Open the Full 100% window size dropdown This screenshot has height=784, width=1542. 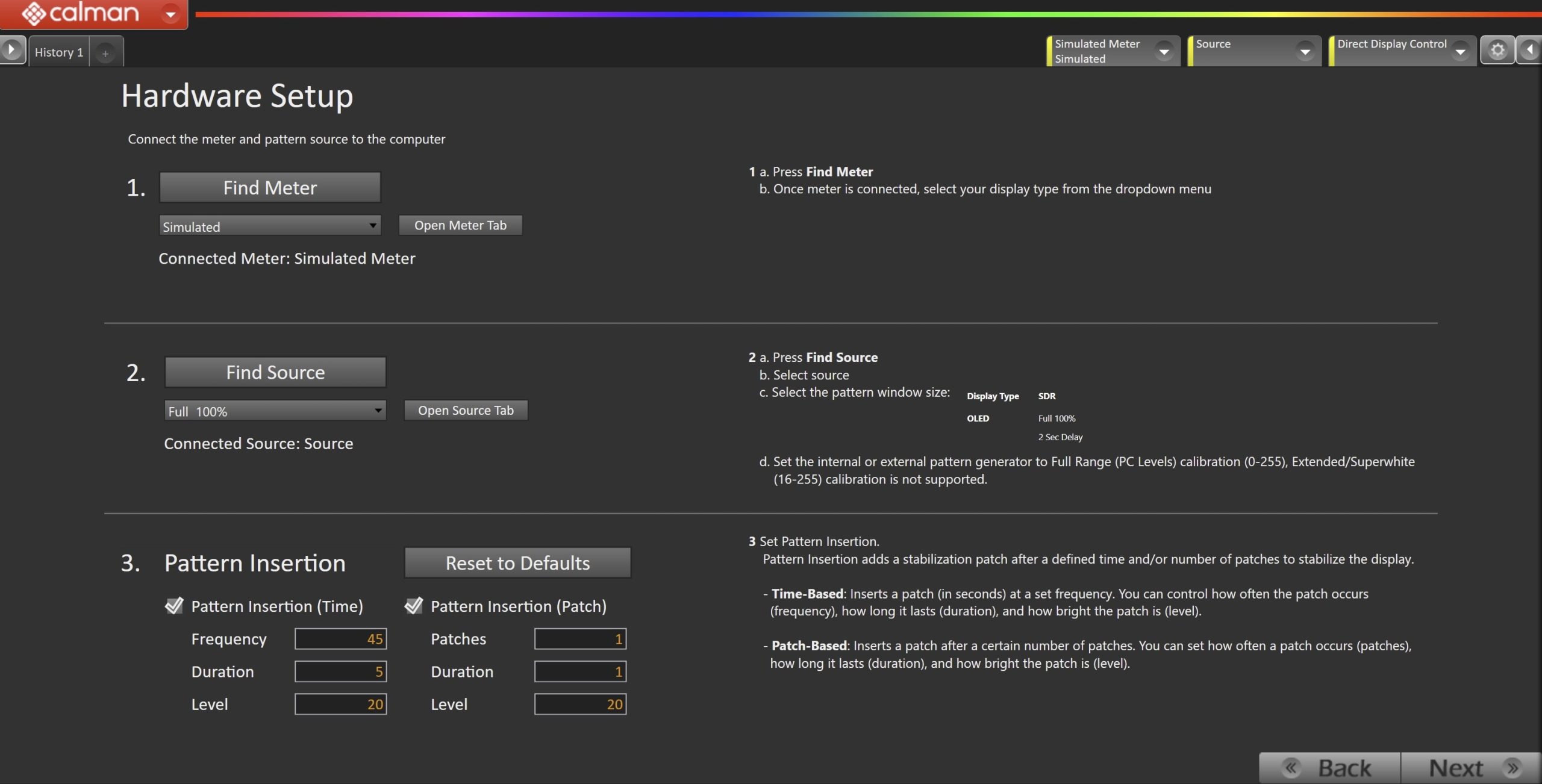(x=275, y=411)
